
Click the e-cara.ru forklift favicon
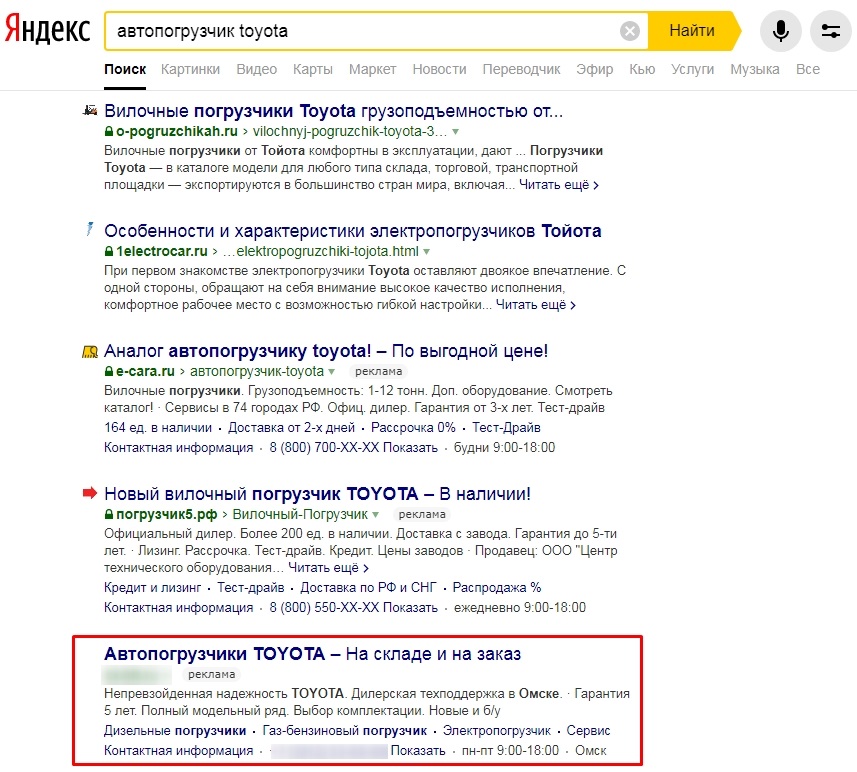pyautogui.click(x=90, y=351)
